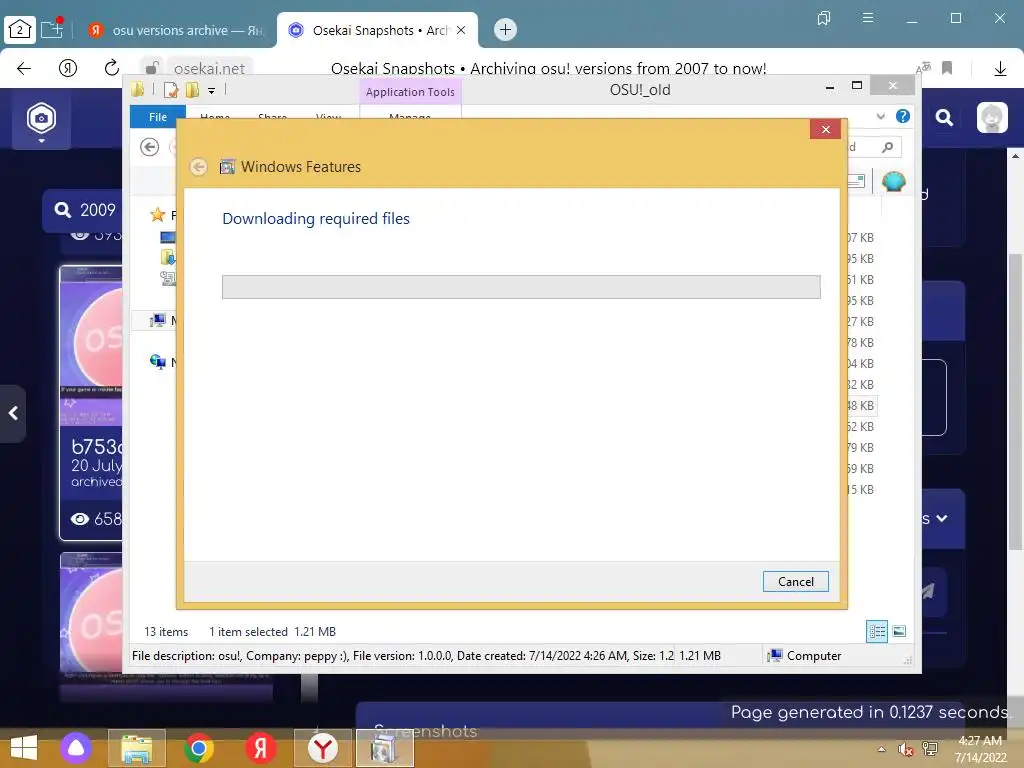Open browser menu hamburger icon
This screenshot has width=1024, height=768.
pyautogui.click(x=867, y=18)
